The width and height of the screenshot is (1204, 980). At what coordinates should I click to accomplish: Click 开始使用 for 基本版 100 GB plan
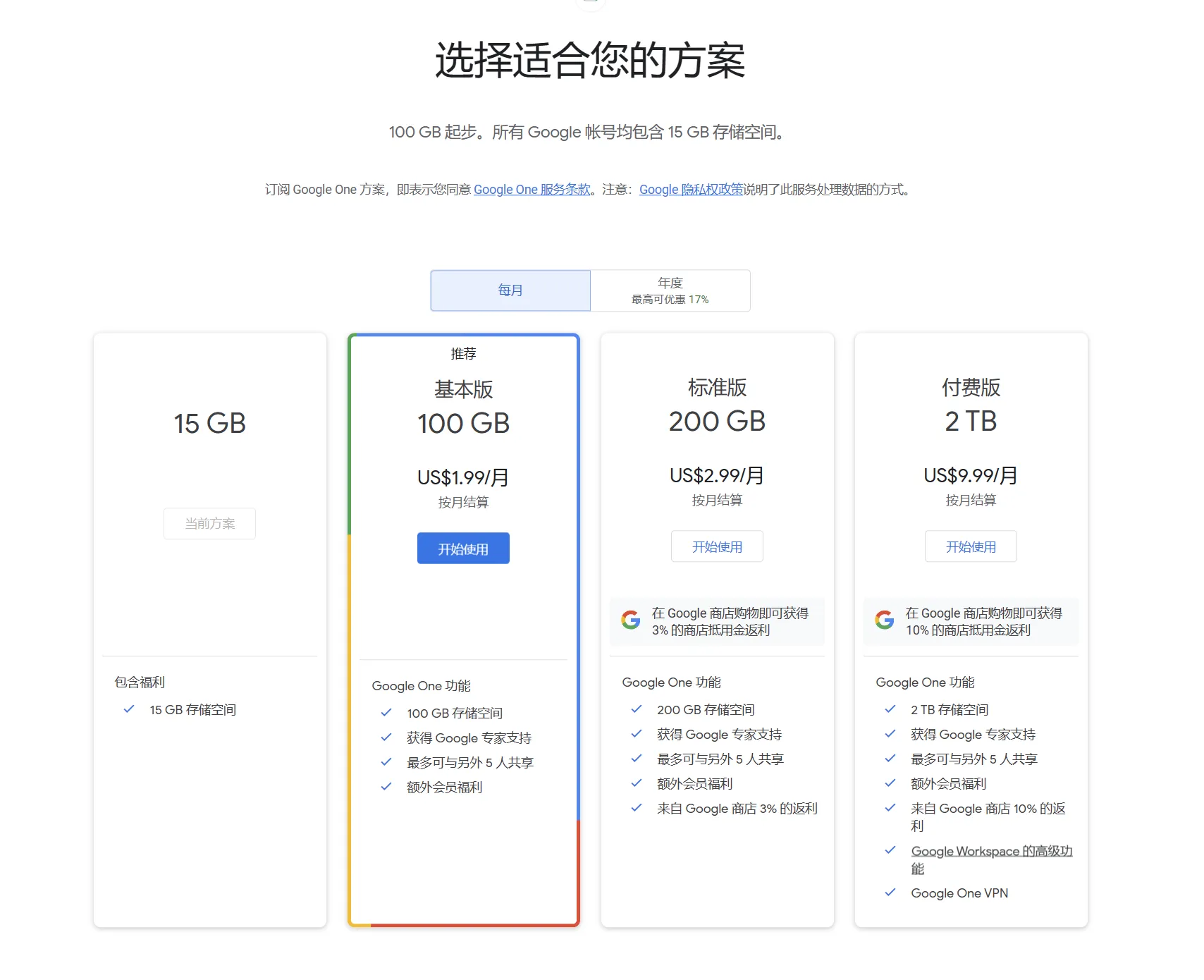pos(463,549)
